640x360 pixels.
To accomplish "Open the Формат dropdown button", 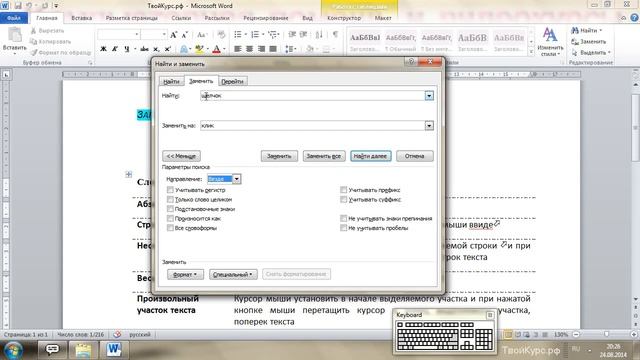I will tap(185, 274).
